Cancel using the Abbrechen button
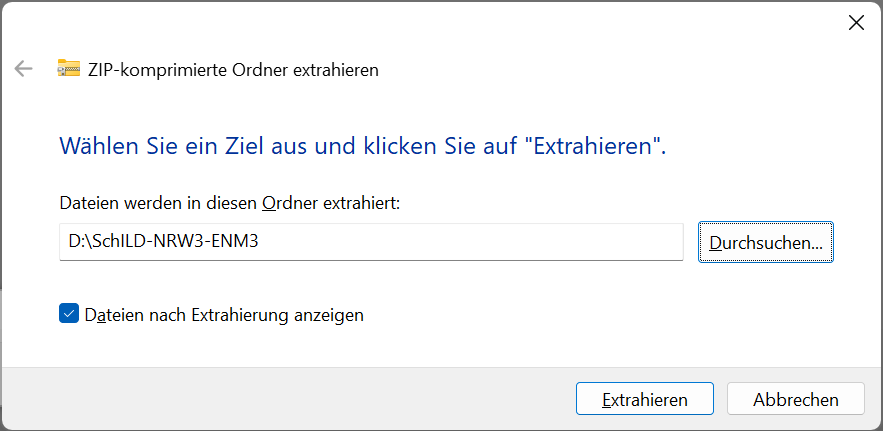The image size is (883, 431). coord(796,399)
